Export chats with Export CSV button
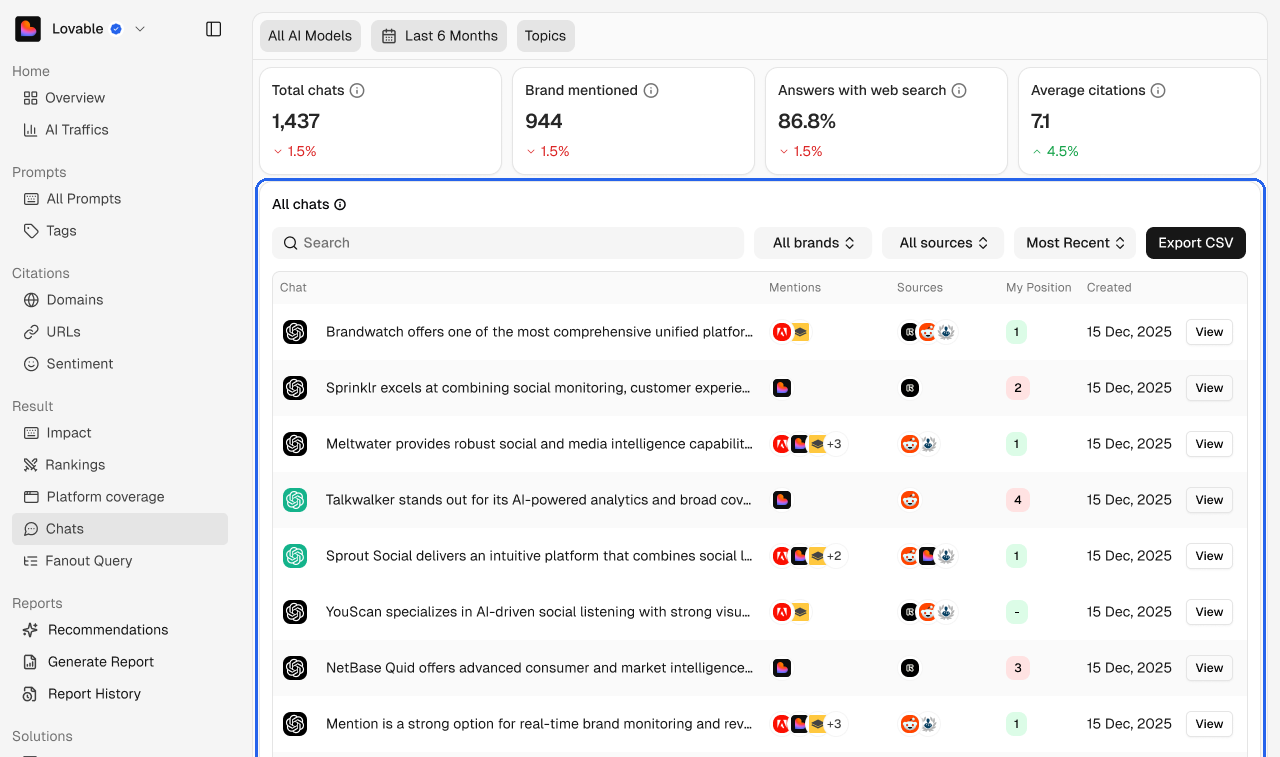The height and width of the screenshot is (757, 1280). pyautogui.click(x=1196, y=243)
